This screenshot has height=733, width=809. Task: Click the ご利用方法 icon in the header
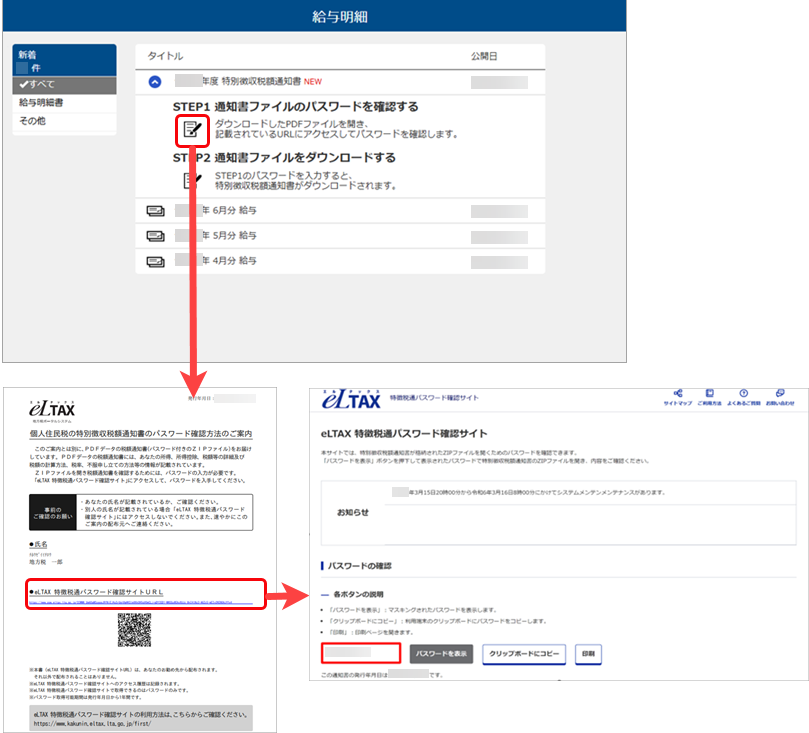[710, 394]
